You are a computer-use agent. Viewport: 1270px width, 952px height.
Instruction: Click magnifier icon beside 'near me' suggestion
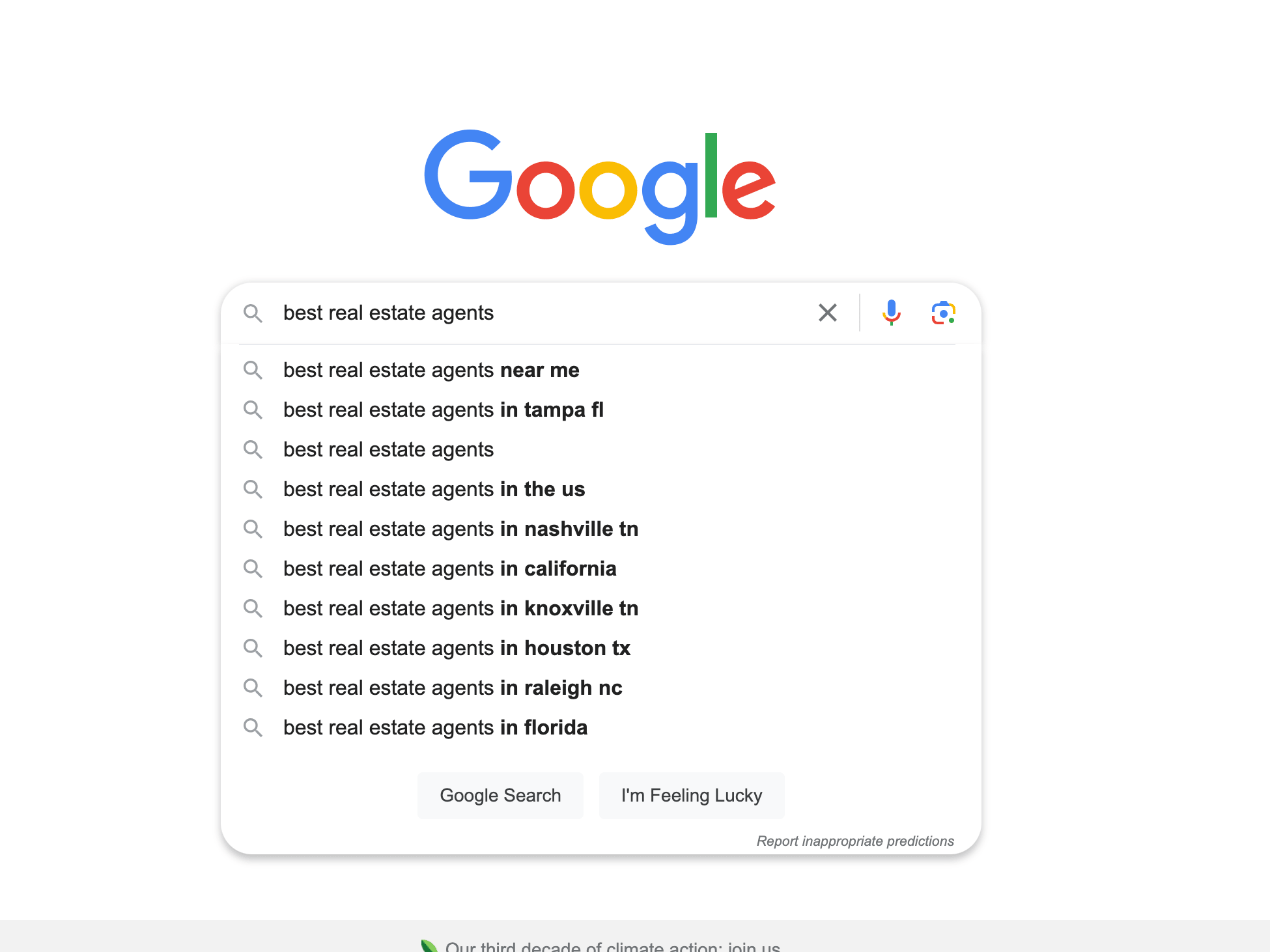pos(253,371)
